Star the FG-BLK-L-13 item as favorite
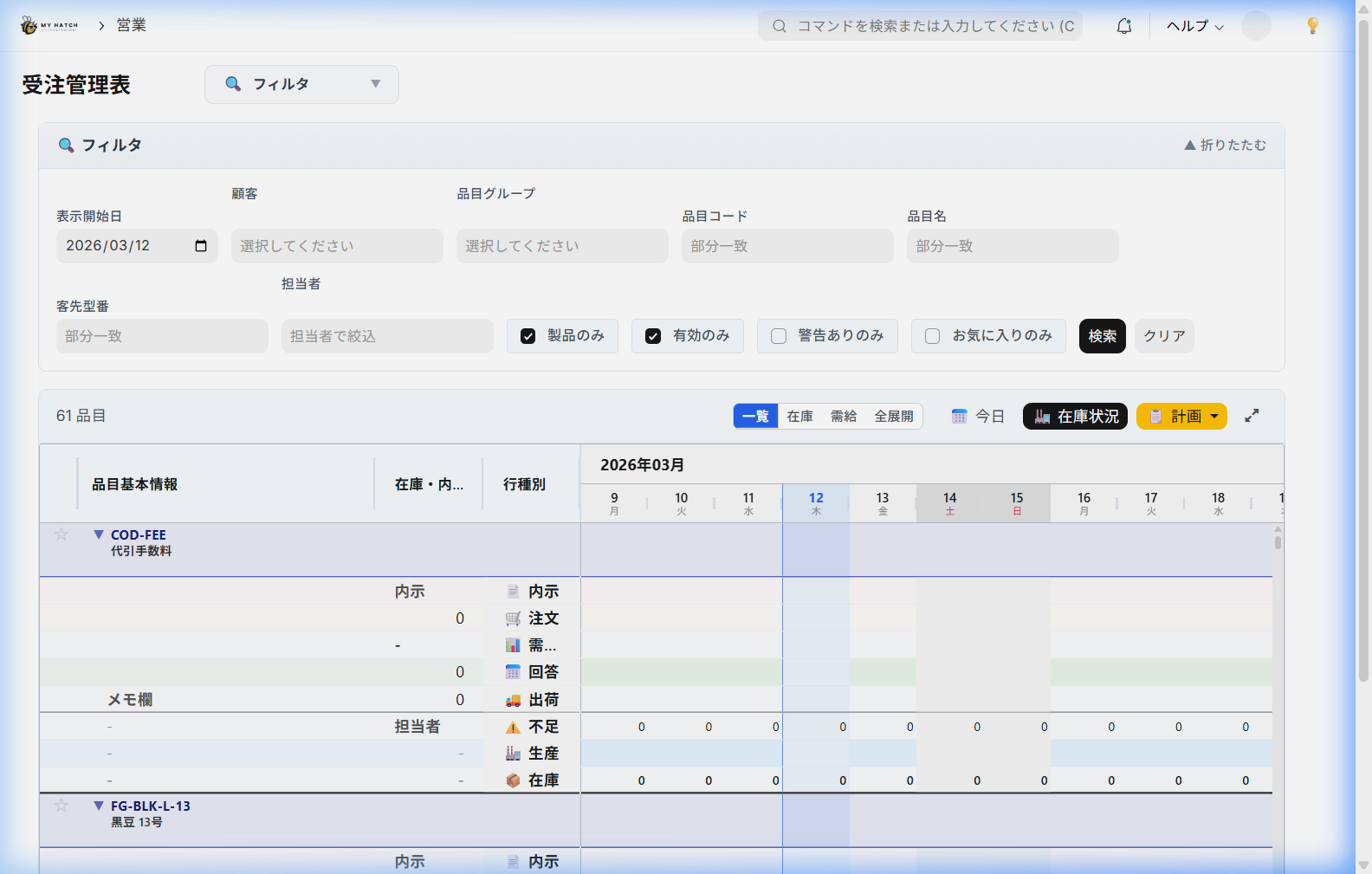Viewport: 1372px width, 874px height. 61,806
